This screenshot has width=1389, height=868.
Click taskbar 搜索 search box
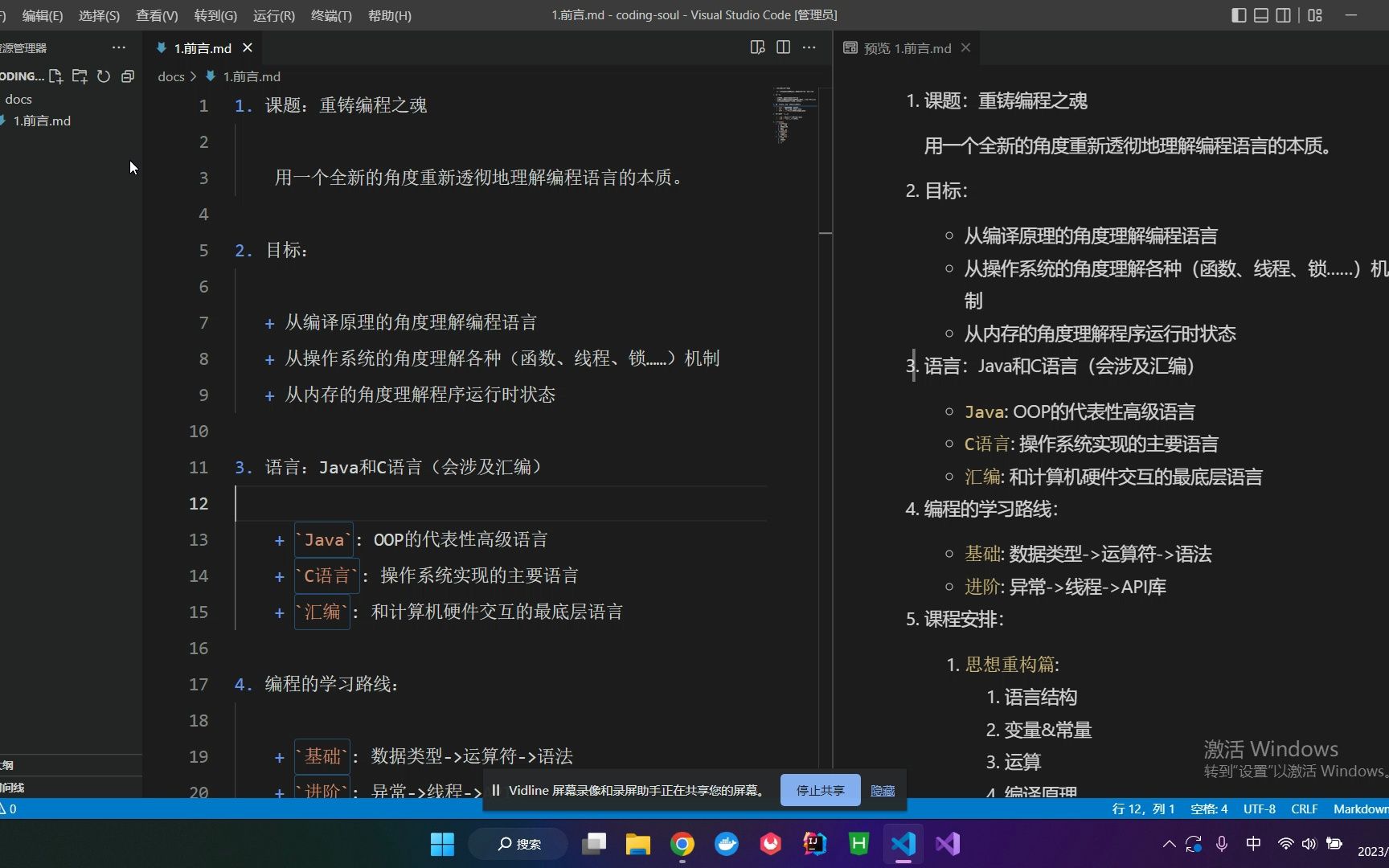[518, 844]
